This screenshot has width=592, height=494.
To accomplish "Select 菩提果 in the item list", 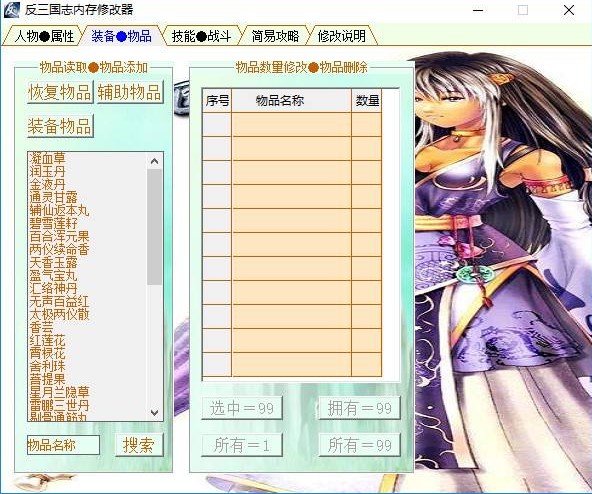I will pyautogui.click(x=48, y=380).
